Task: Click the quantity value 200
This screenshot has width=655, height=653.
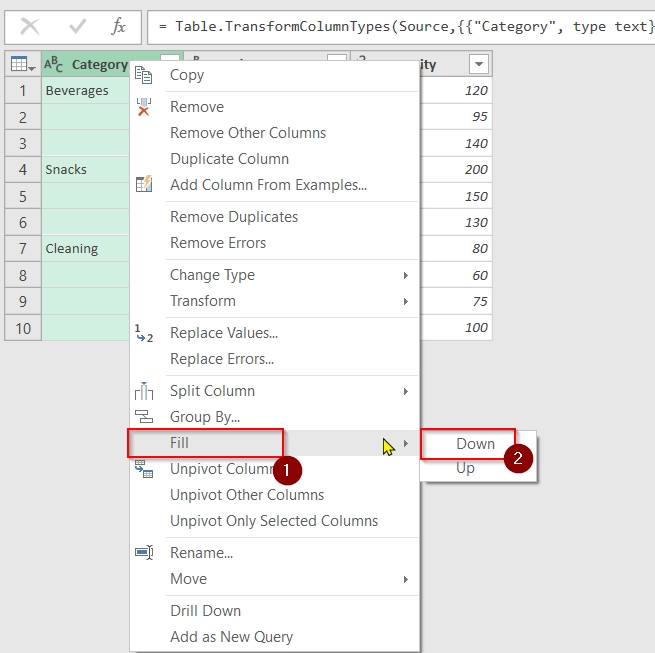Action: [476, 170]
